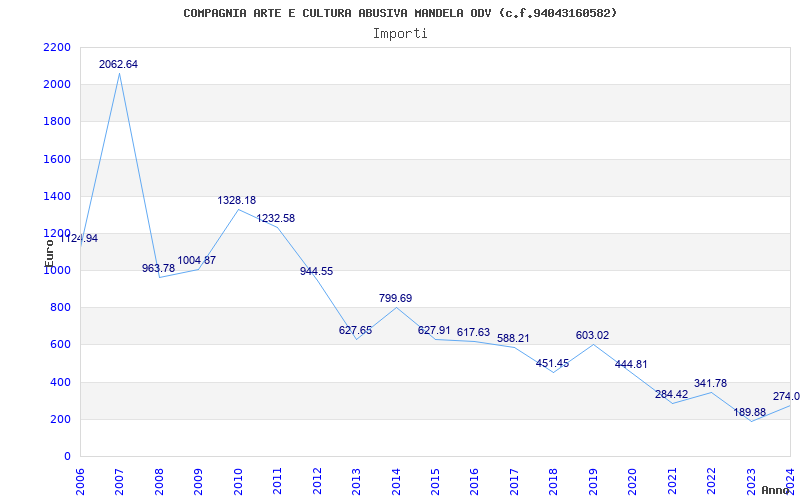Select the 627.65 value label
This screenshot has height=500, width=800.
(x=356, y=331)
